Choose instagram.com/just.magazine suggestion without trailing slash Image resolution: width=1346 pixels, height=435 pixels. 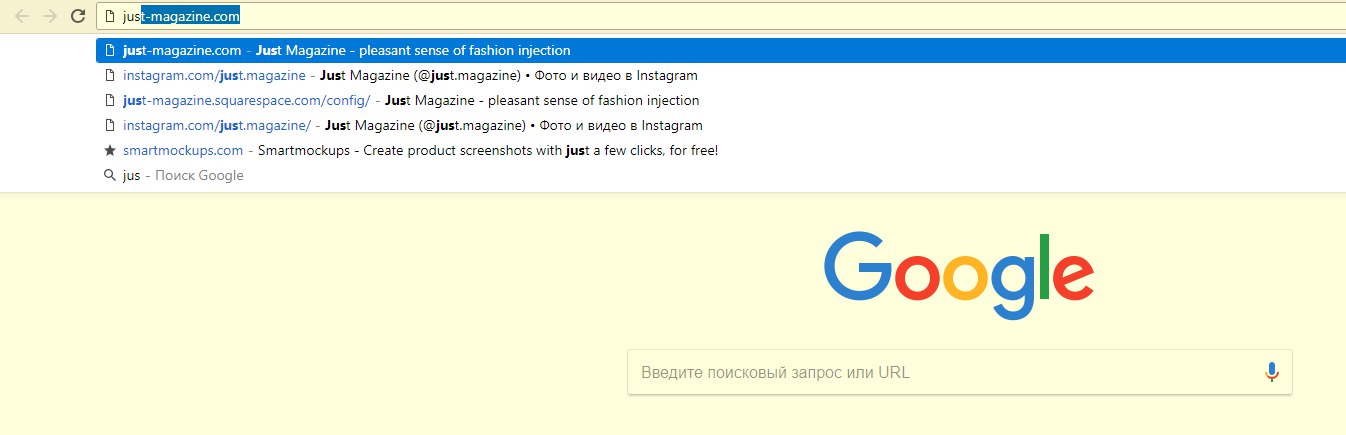click(x=720, y=75)
